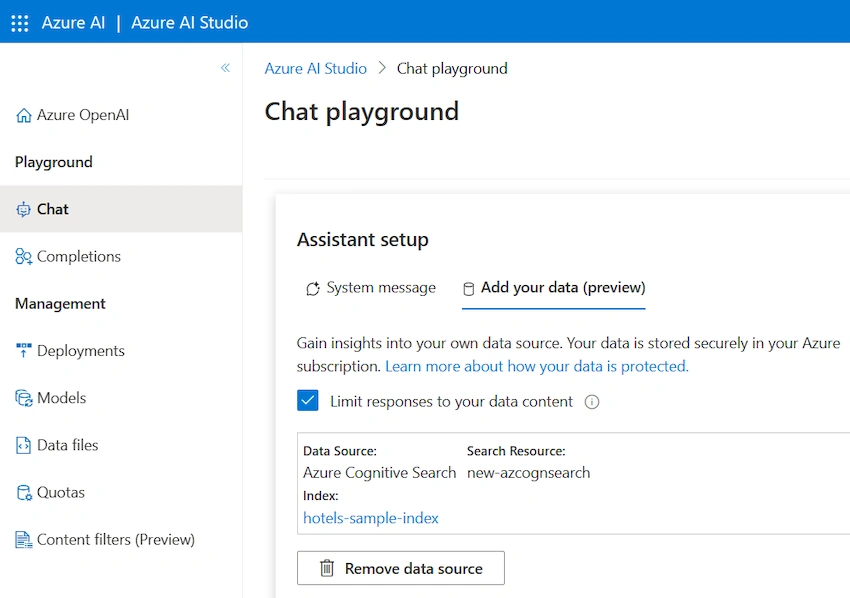Click the Quotas icon
850x598 pixels.
(x=24, y=492)
